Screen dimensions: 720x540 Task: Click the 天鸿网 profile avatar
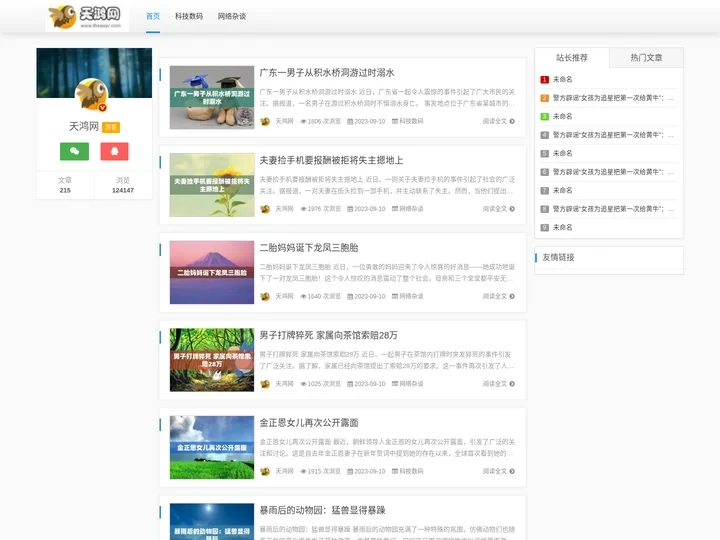click(x=92, y=94)
